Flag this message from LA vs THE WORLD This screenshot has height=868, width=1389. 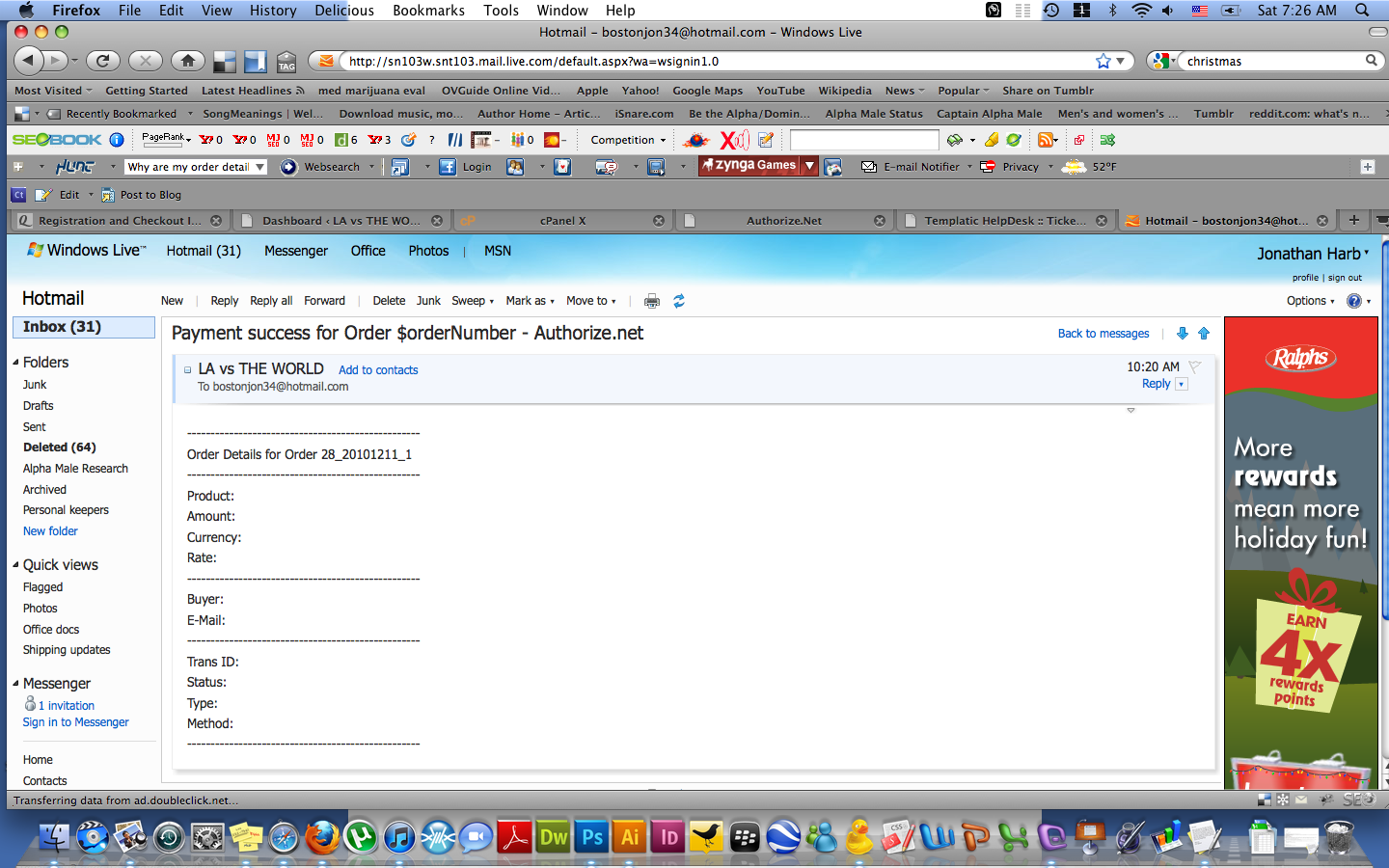click(1194, 366)
